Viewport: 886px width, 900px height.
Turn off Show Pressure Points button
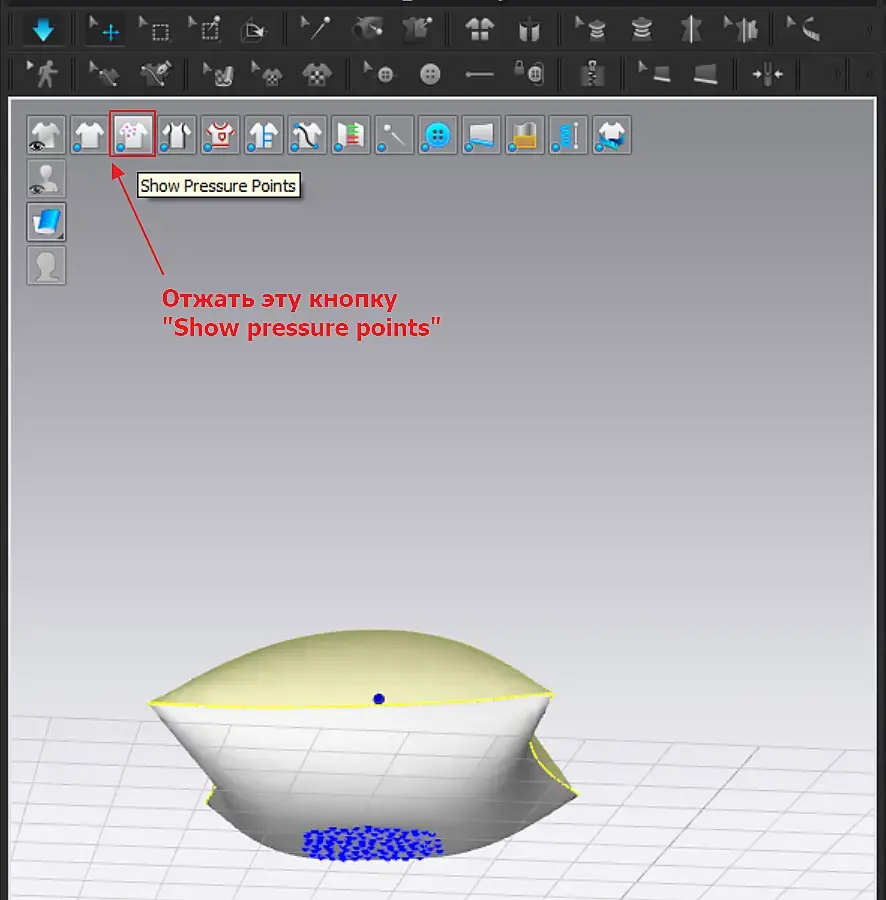[133, 134]
